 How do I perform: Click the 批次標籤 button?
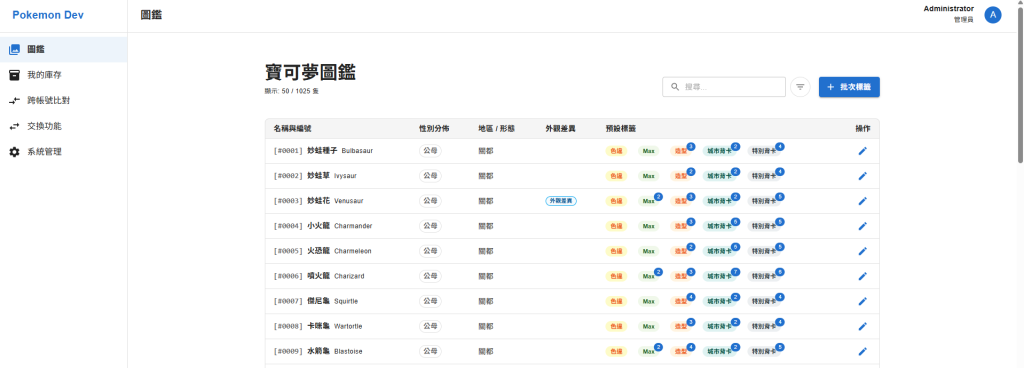(x=849, y=87)
